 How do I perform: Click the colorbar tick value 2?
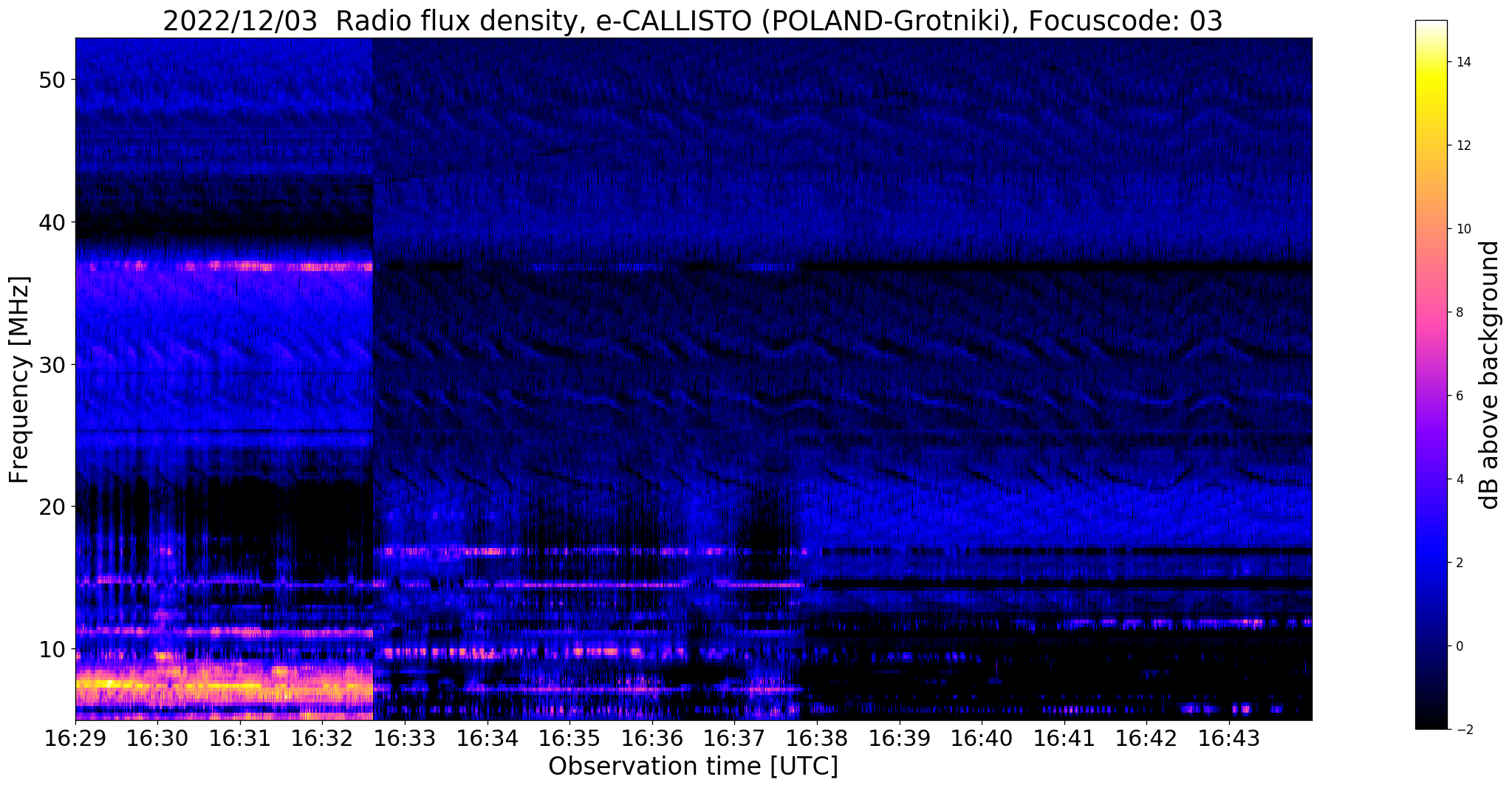(1459, 563)
